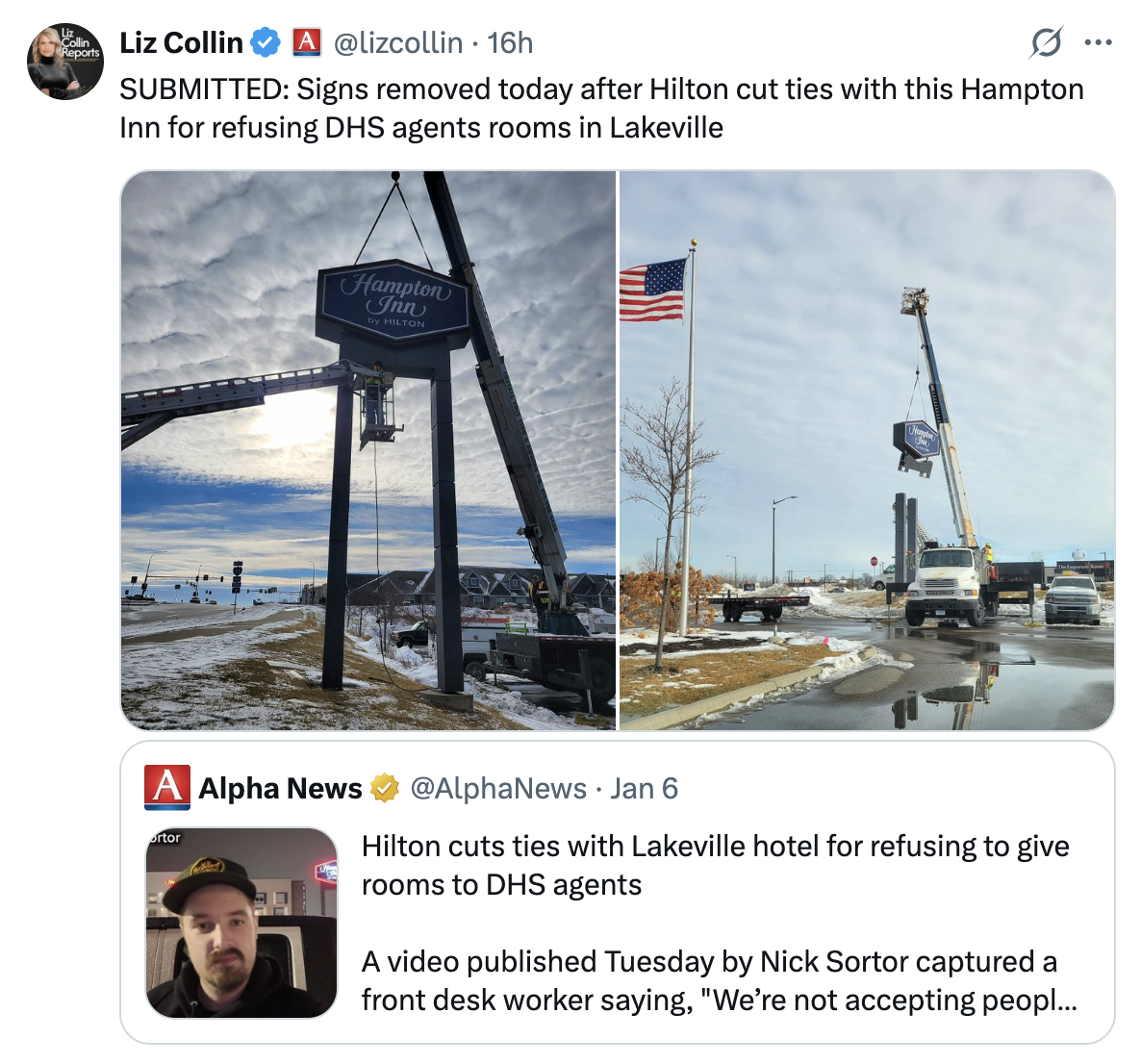Click the Alpha News name in quoted post
Screen dimensions: 1141x1064
(x=280, y=788)
